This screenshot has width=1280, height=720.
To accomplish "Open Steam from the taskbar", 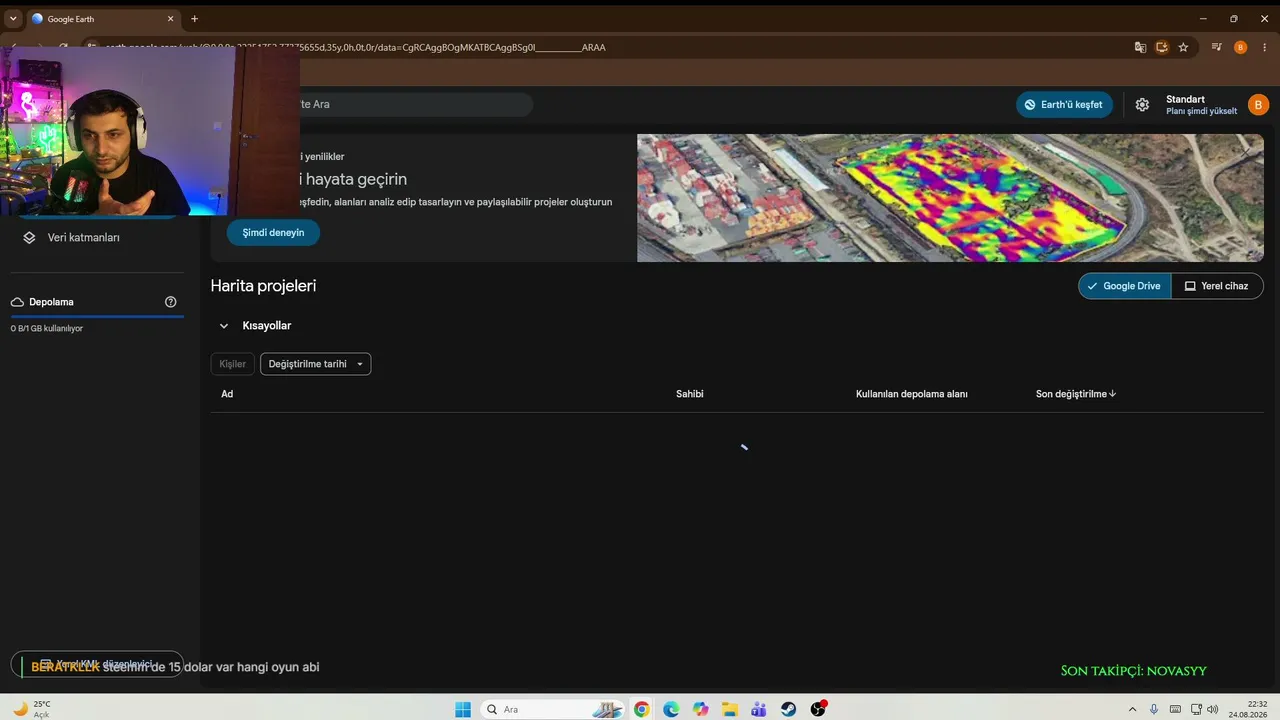I will pos(789,709).
